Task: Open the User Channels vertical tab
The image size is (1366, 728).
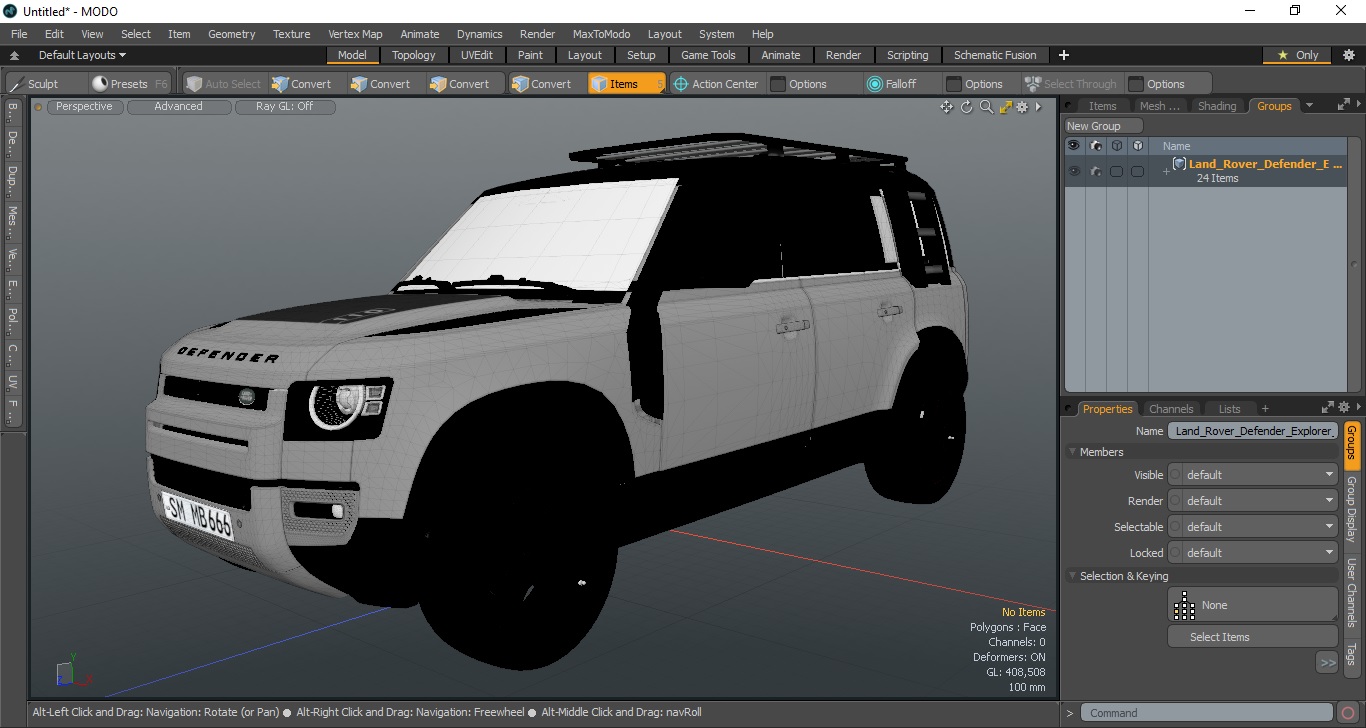Action: (x=1351, y=593)
